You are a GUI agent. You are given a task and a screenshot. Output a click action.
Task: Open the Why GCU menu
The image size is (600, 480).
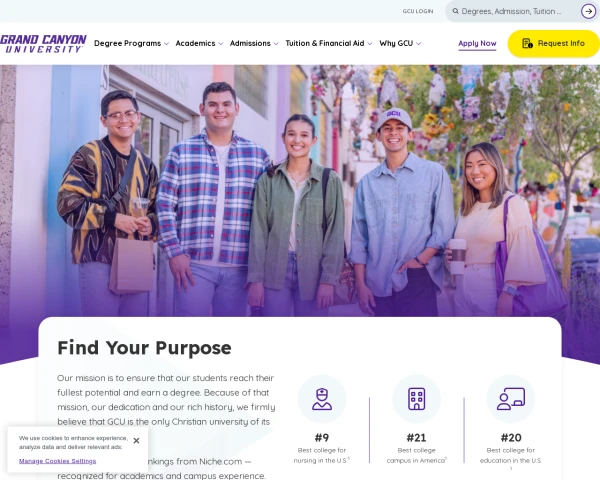tap(400, 43)
